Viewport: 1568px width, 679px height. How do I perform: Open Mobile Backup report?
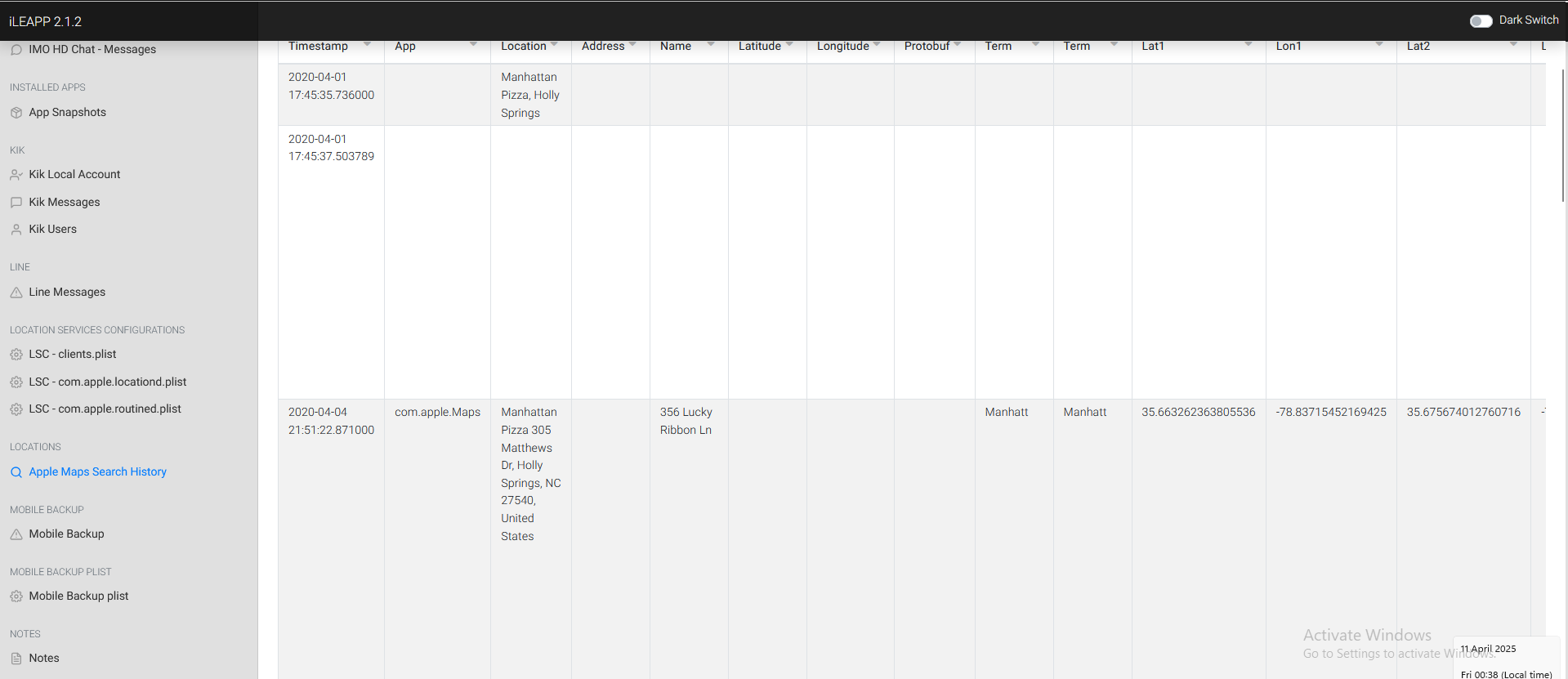click(67, 534)
